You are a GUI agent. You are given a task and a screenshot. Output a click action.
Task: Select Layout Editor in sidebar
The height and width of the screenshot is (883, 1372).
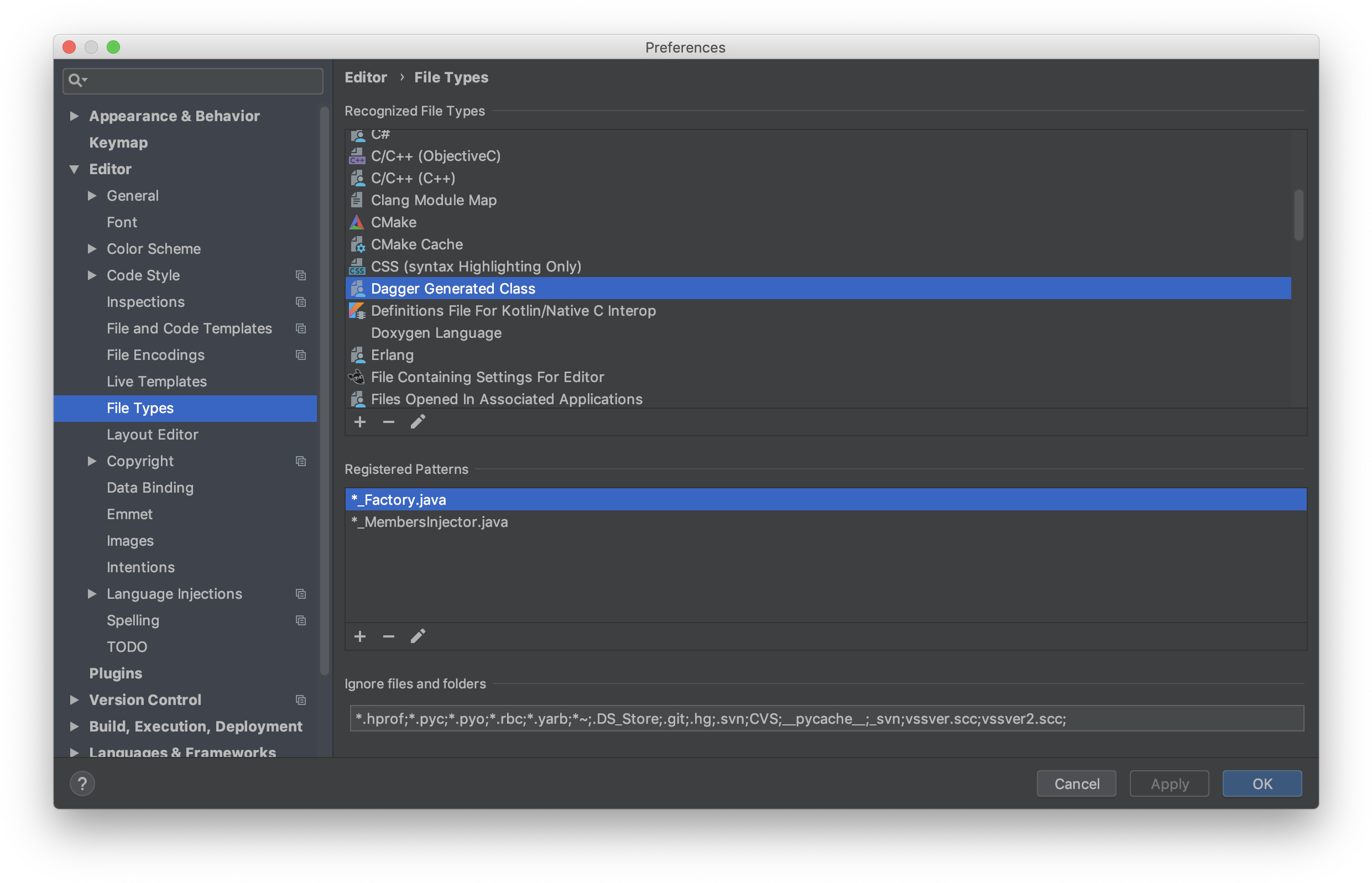153,435
